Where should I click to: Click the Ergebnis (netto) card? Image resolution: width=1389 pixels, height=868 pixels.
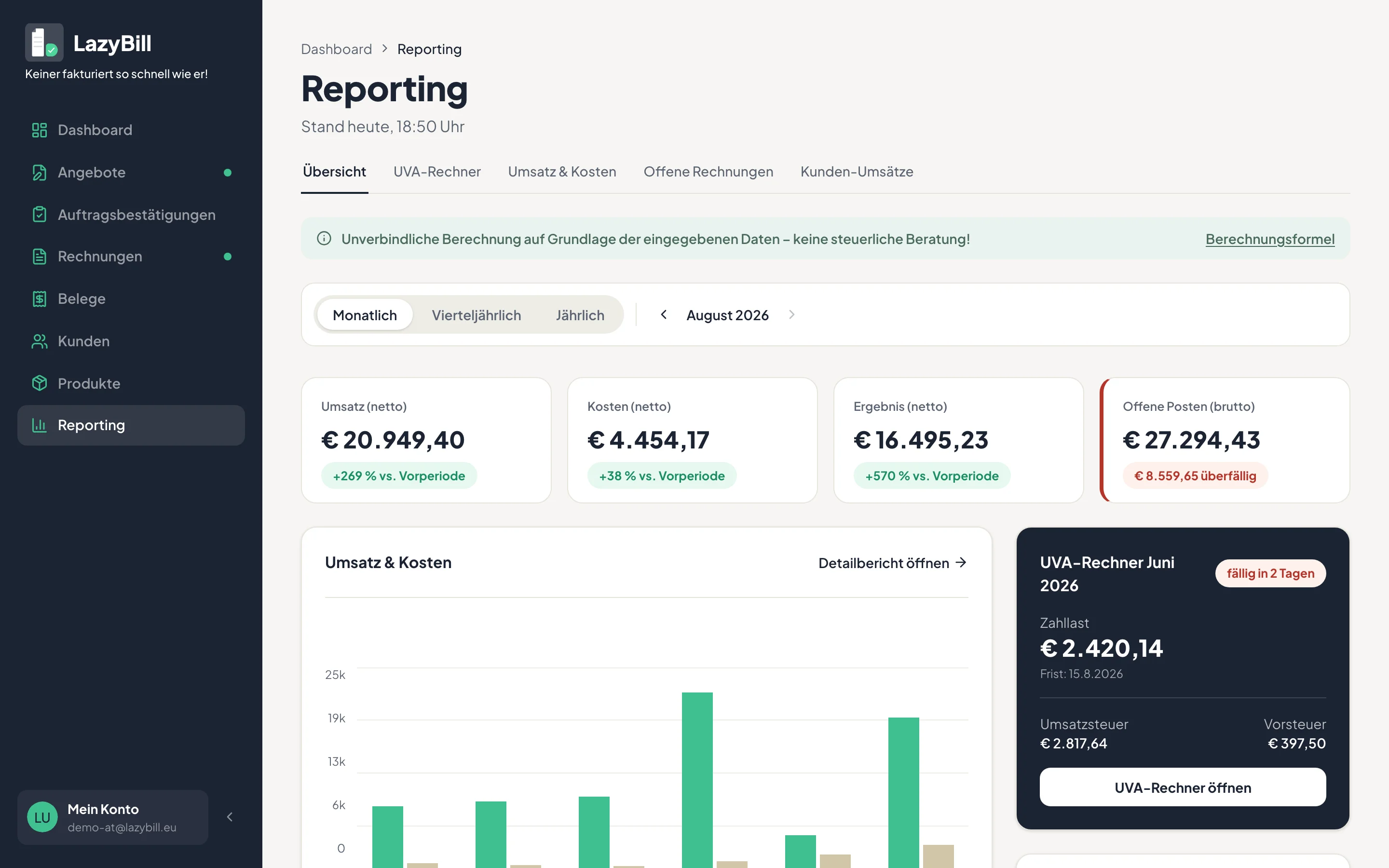(x=958, y=440)
